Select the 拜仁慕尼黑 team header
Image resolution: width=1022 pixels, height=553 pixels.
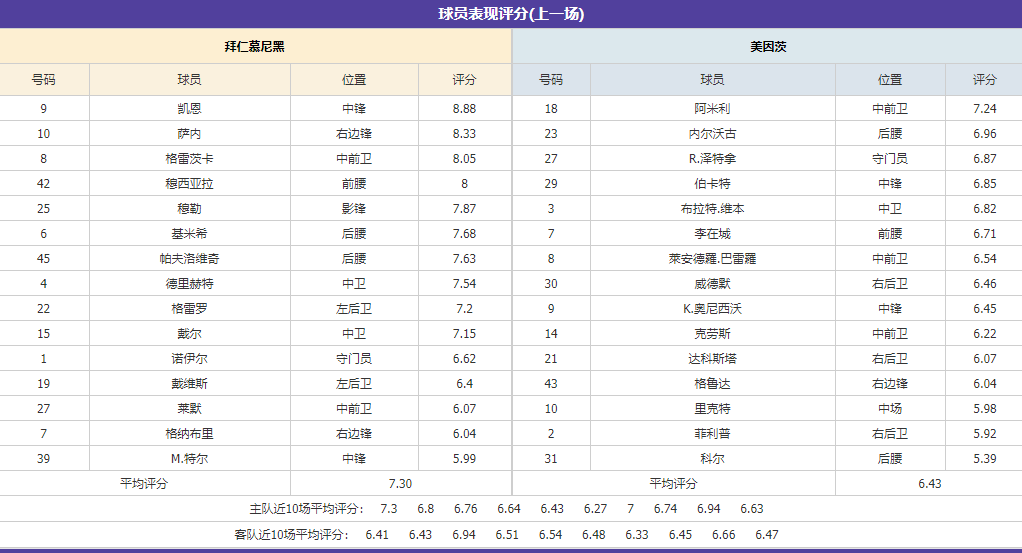[255, 46]
